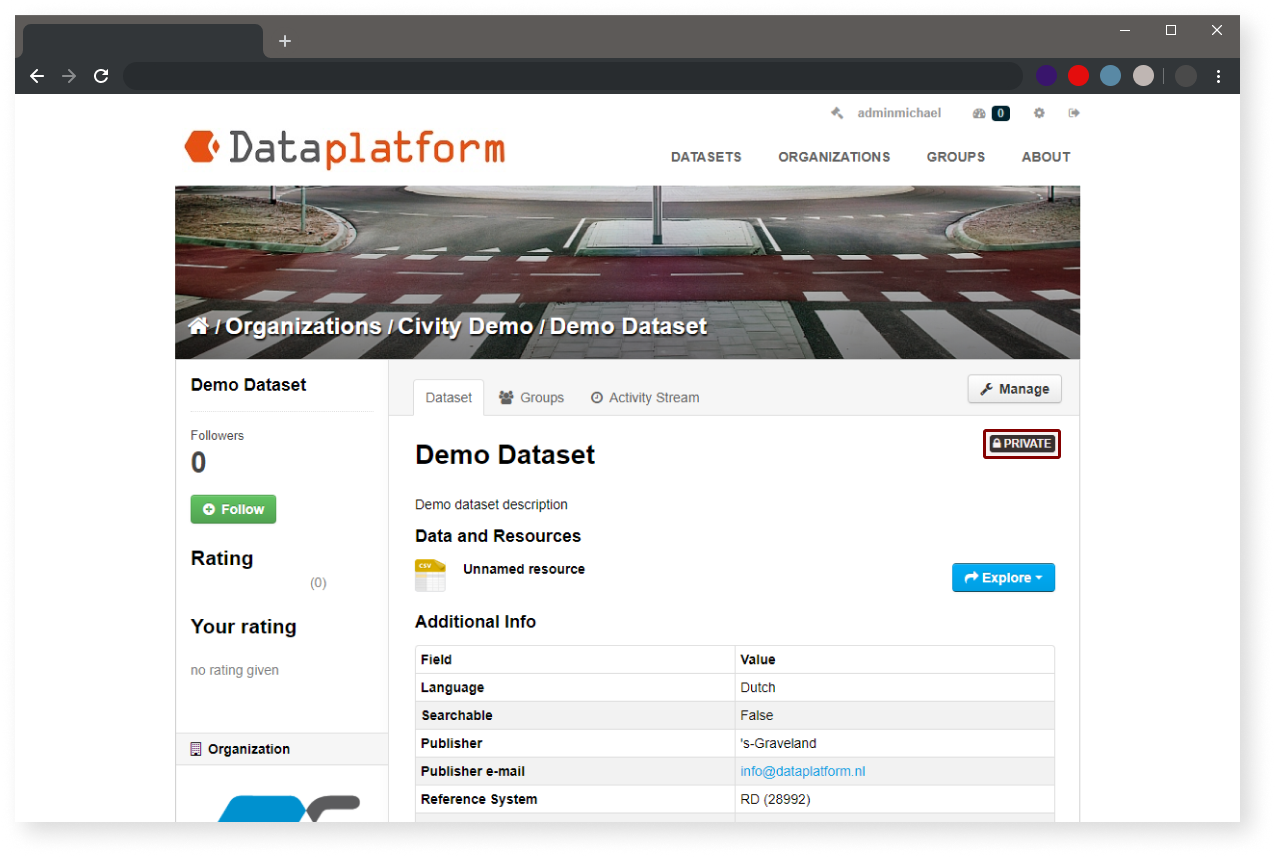Image resolution: width=1275 pixels, height=857 pixels.
Task: Click the 'Dutch' language value
Action: (x=758, y=687)
